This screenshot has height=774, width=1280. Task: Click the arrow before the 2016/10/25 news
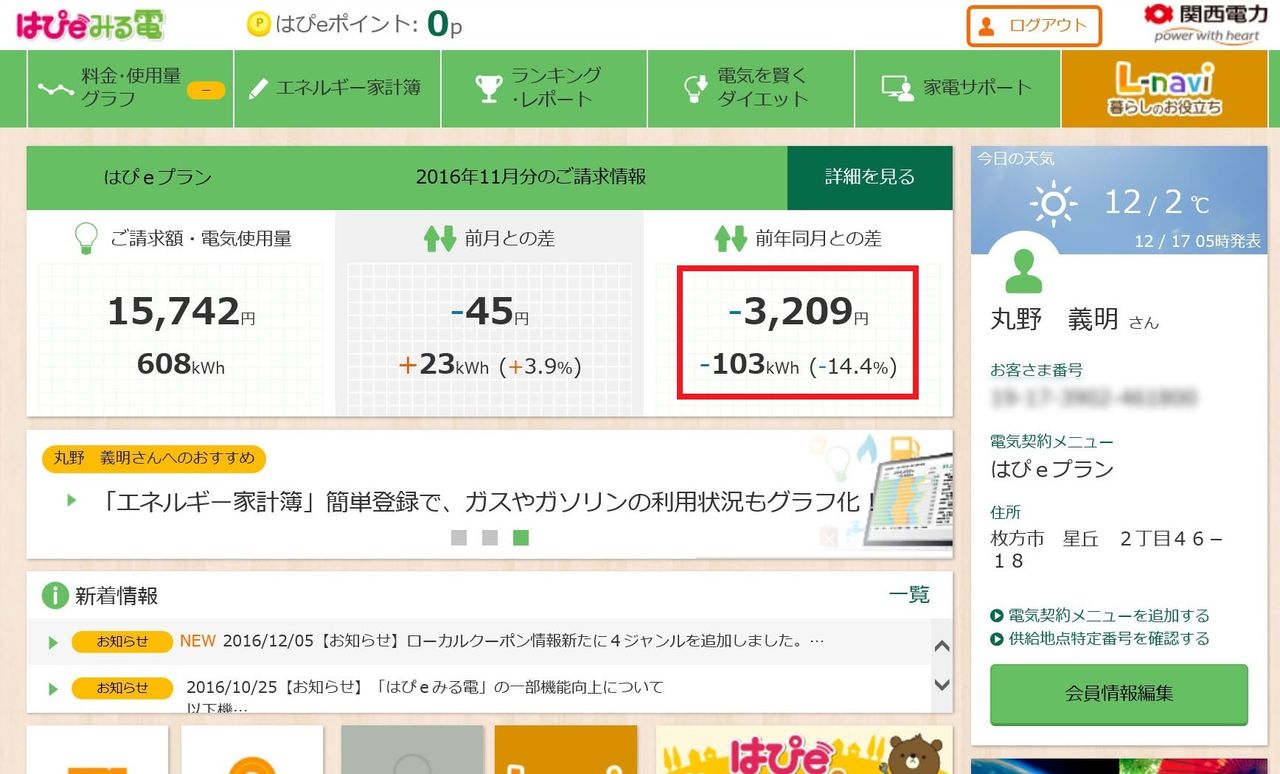54,688
